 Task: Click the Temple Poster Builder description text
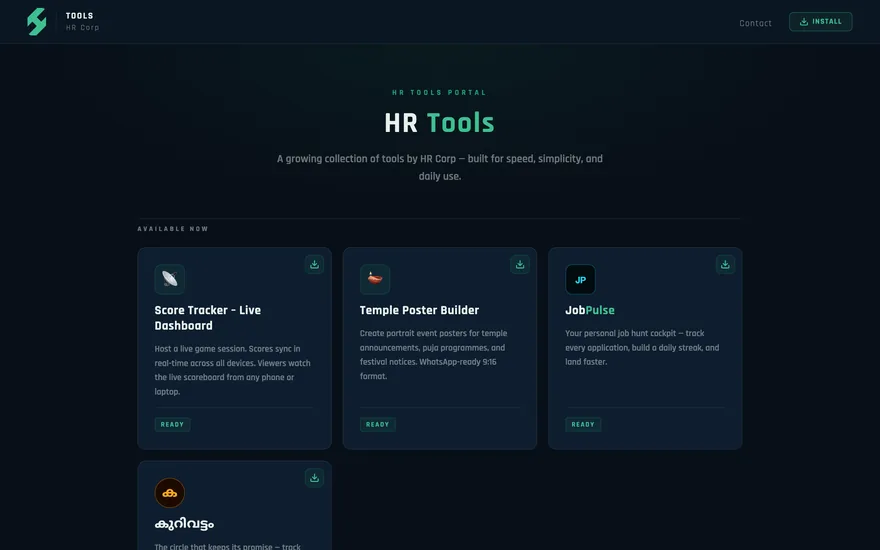pos(433,355)
